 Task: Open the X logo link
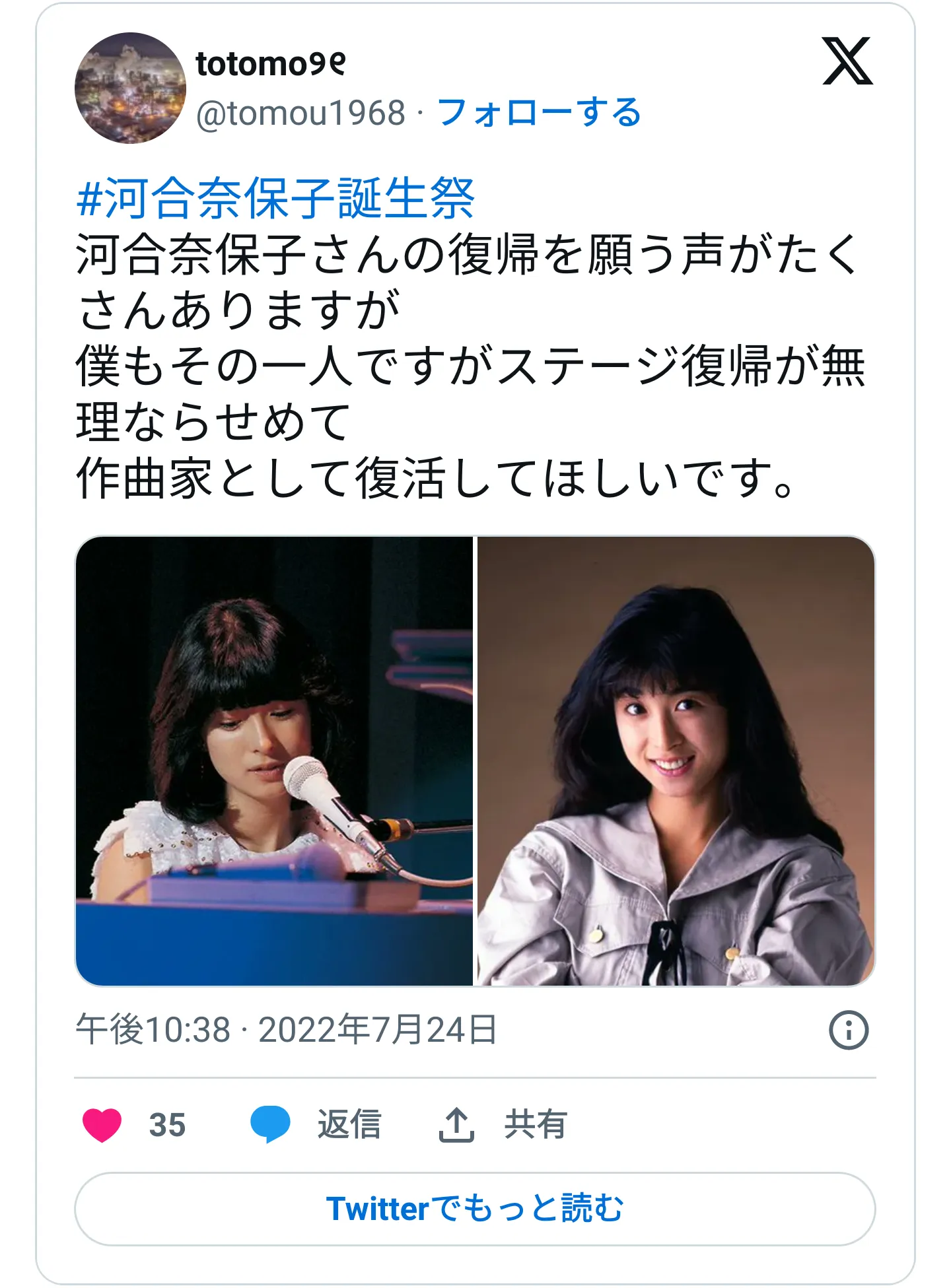click(847, 61)
